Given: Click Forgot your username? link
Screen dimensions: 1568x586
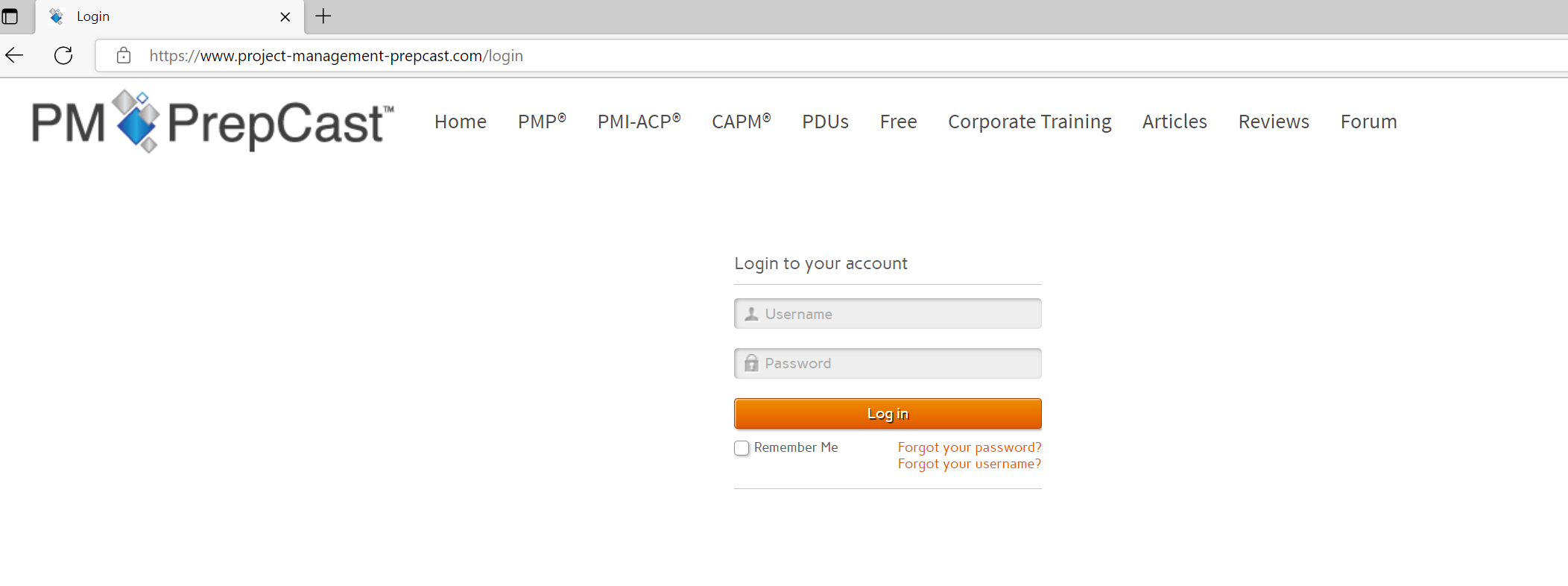Looking at the screenshot, I should click(x=970, y=464).
